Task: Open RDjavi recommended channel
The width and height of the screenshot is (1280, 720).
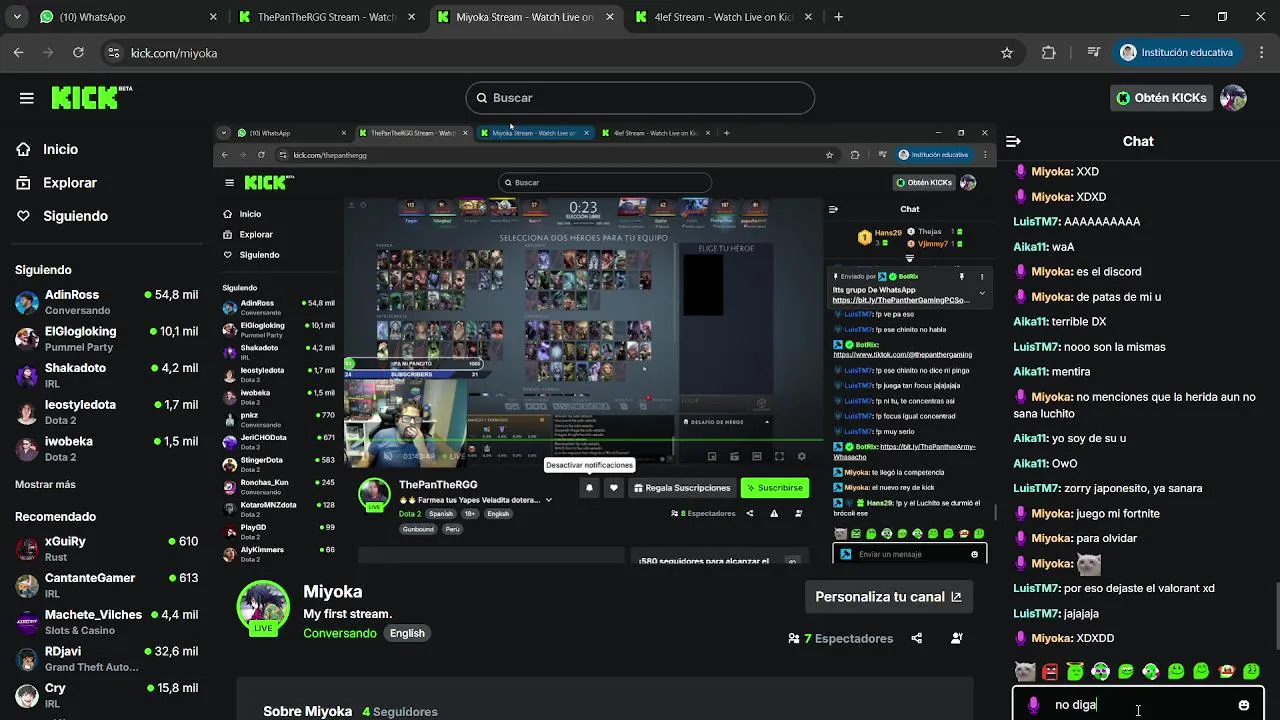Action: (x=106, y=658)
